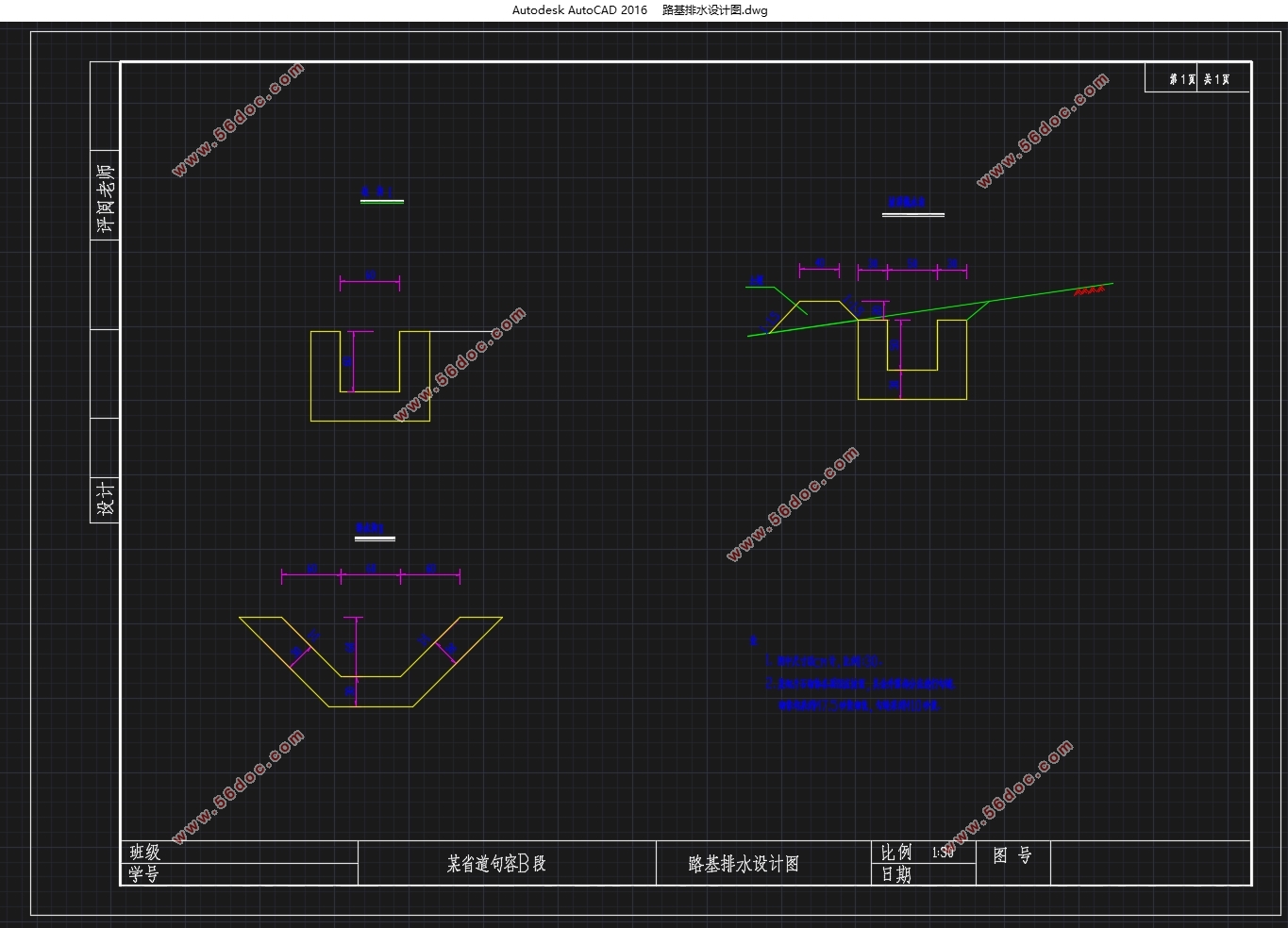Click the Autodesk AutoCAD 2016 title text

[x=579, y=10]
